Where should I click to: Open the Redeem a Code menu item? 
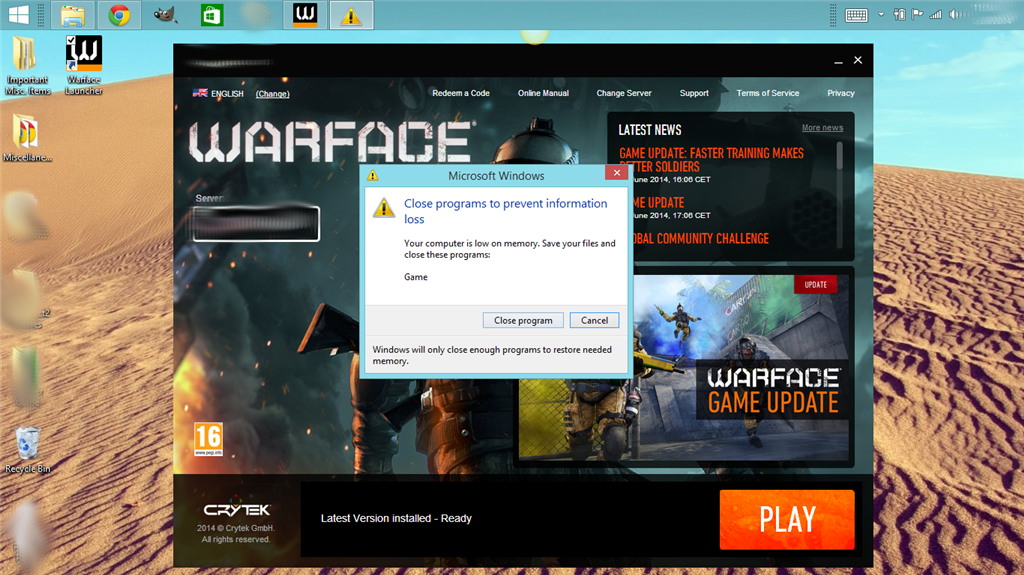point(460,93)
